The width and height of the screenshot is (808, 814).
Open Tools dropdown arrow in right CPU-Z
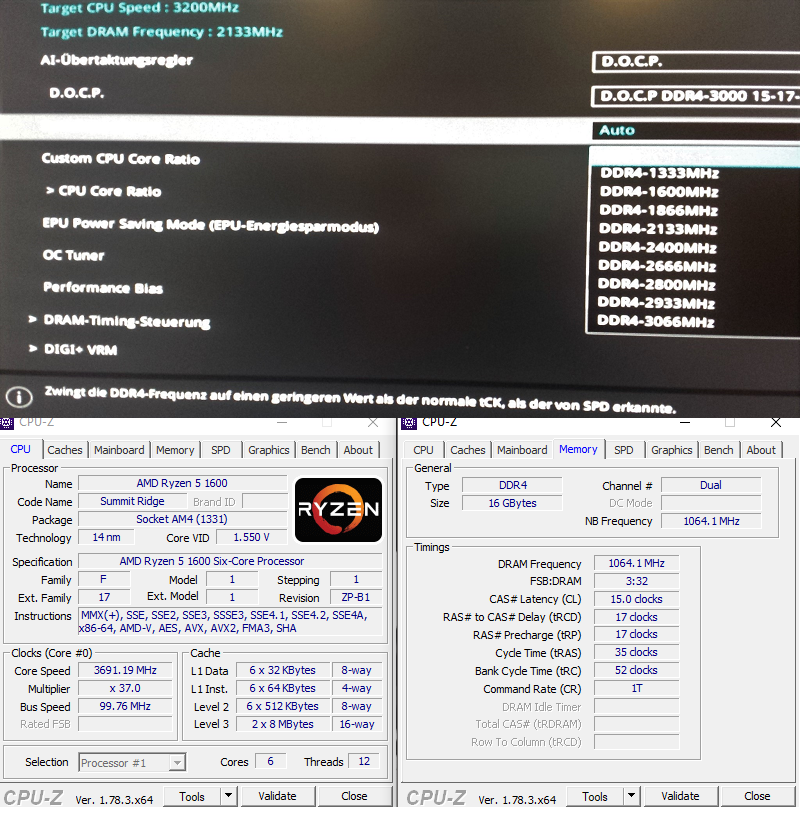(x=631, y=795)
